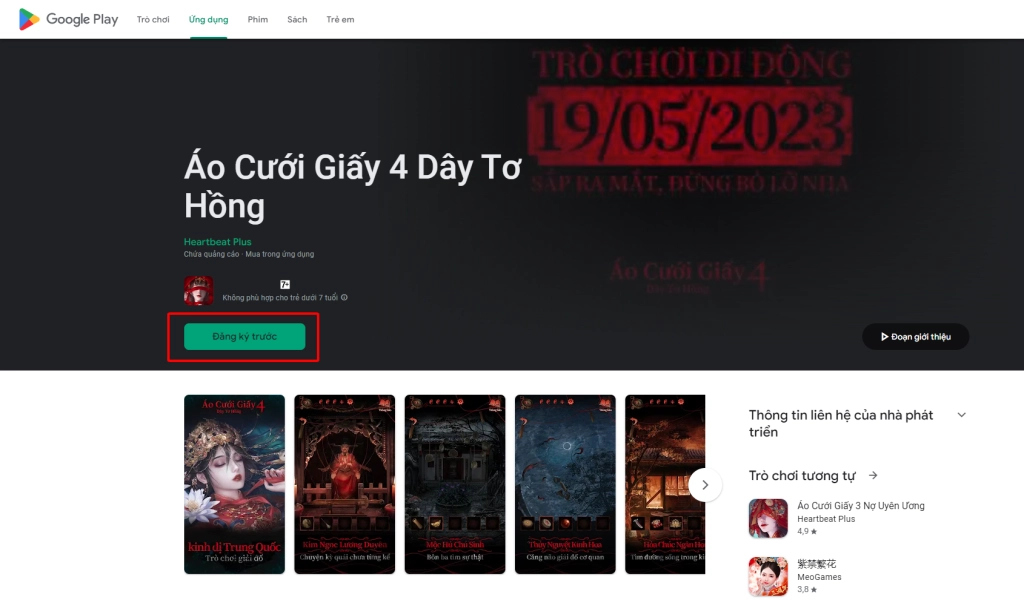Click the Đăng ký trước button
This screenshot has width=1024, height=603.
pos(244,336)
